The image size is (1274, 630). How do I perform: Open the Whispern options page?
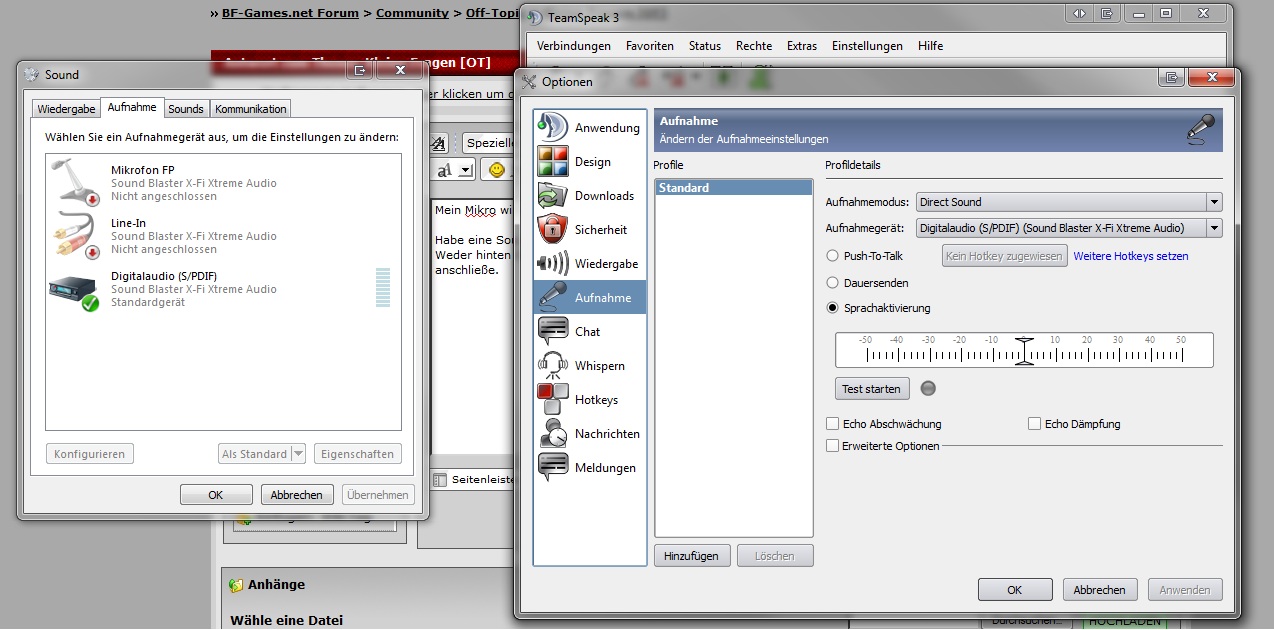590,366
